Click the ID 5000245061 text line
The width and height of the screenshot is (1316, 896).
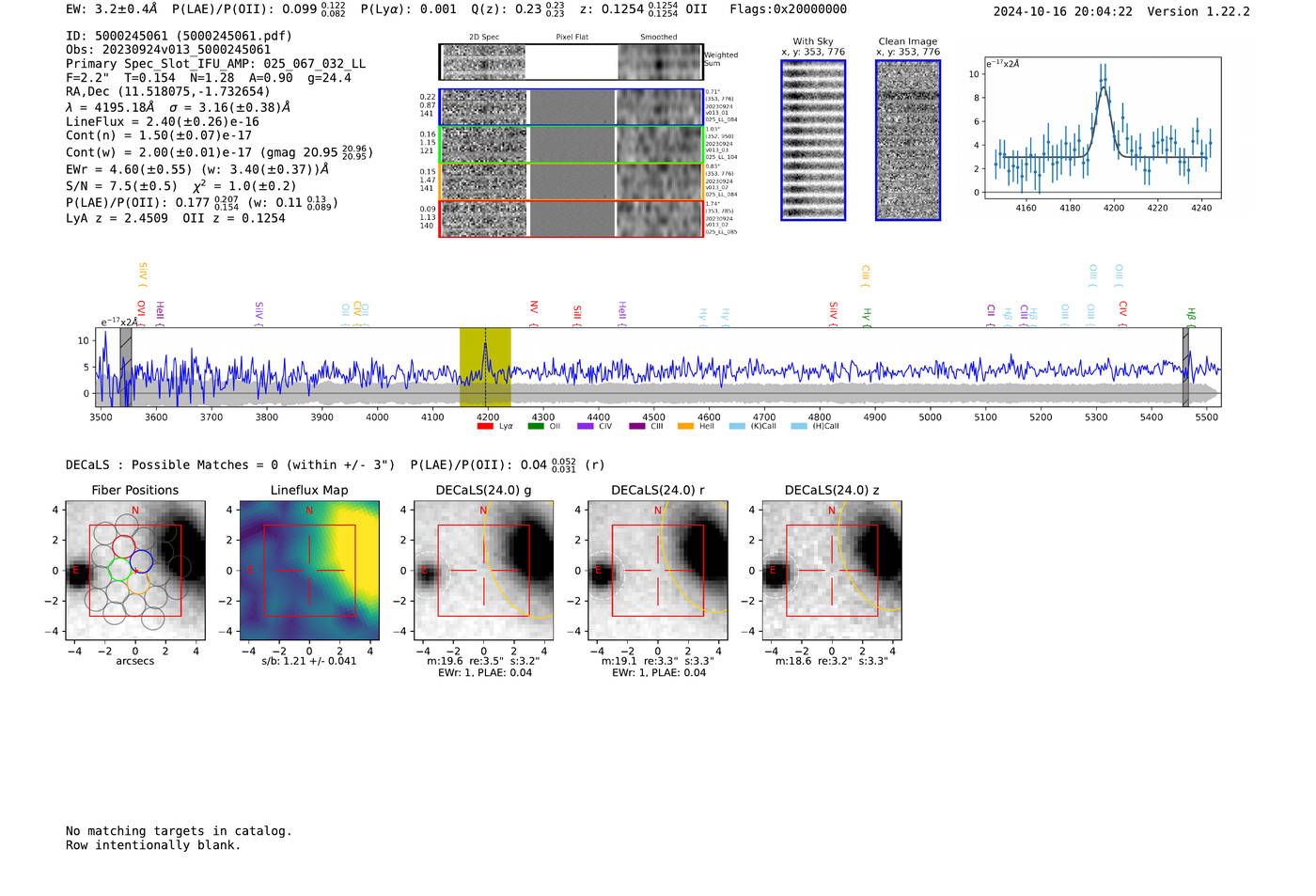click(179, 36)
